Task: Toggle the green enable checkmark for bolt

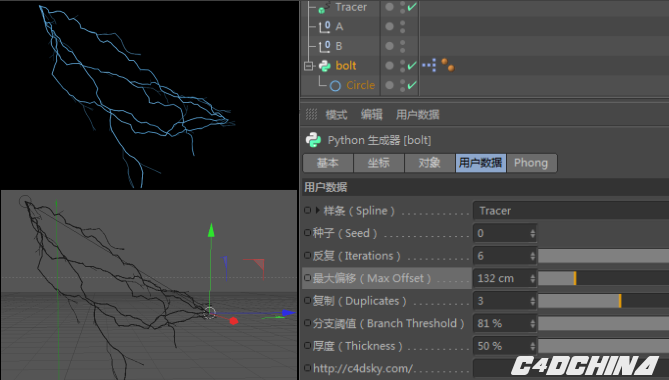Action: [412, 66]
